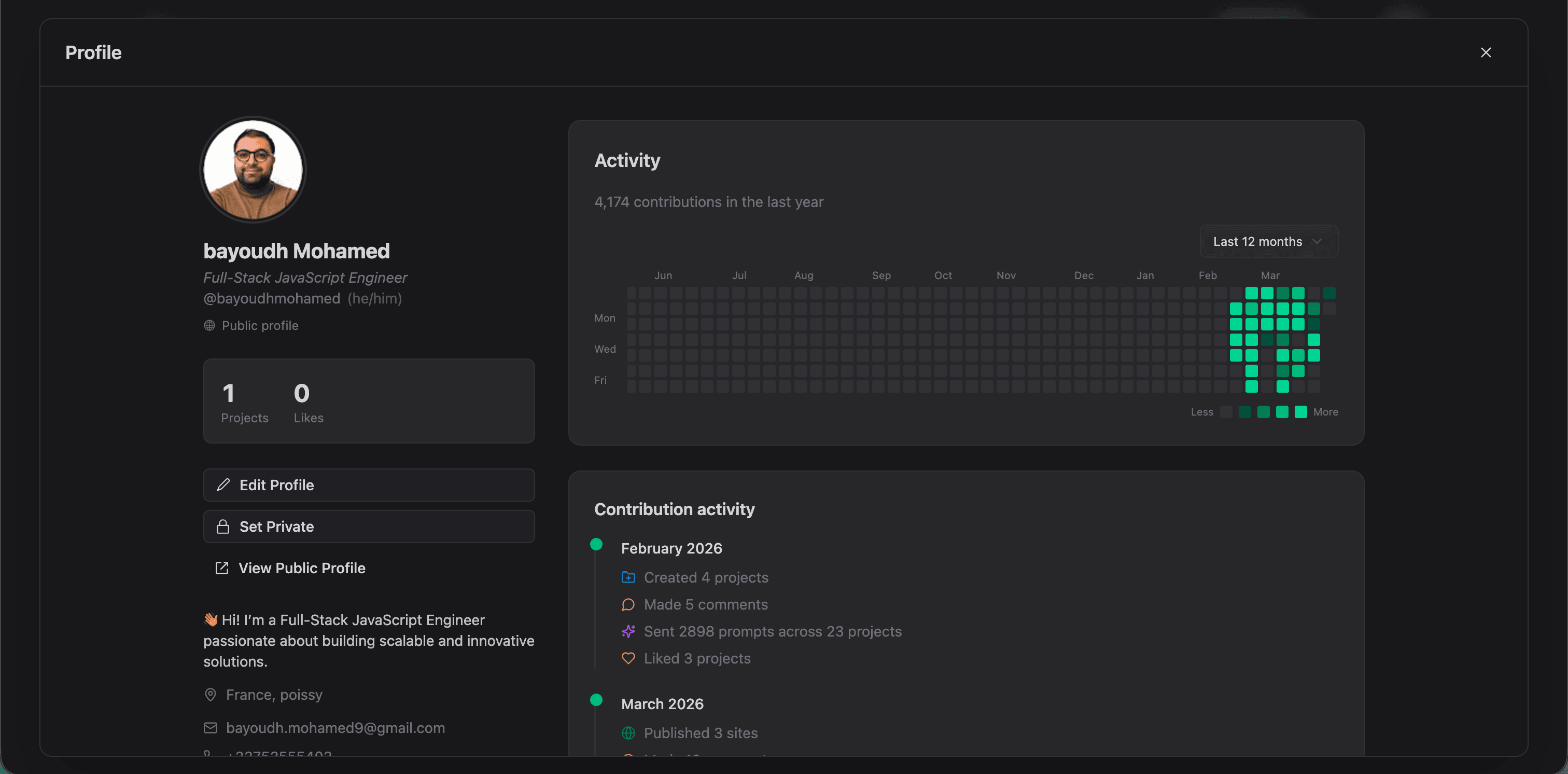Click the globe icon next to Public profile
The height and width of the screenshot is (774, 1568).
[x=209, y=325]
